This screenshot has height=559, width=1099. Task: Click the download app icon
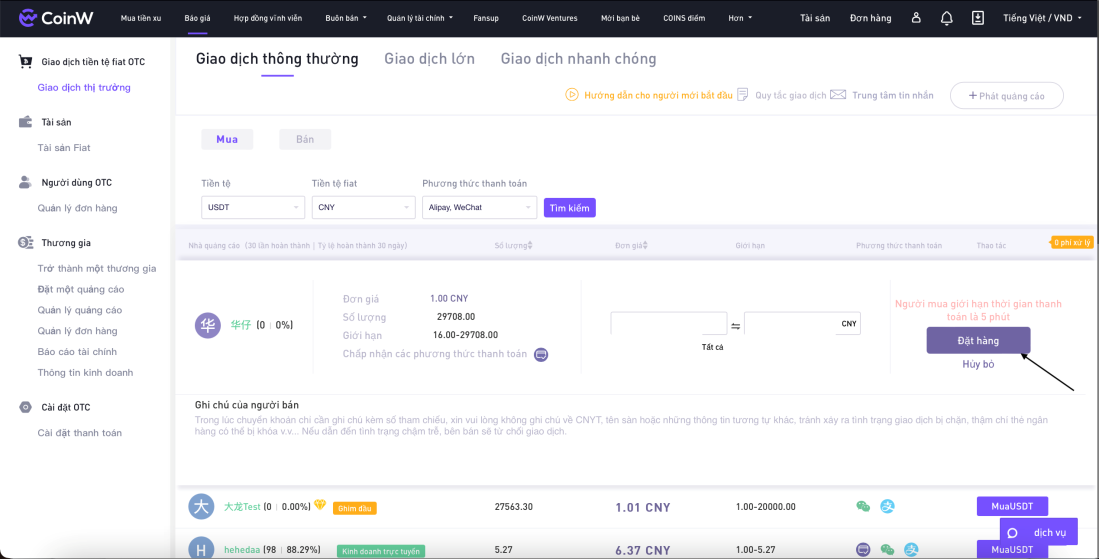(978, 18)
